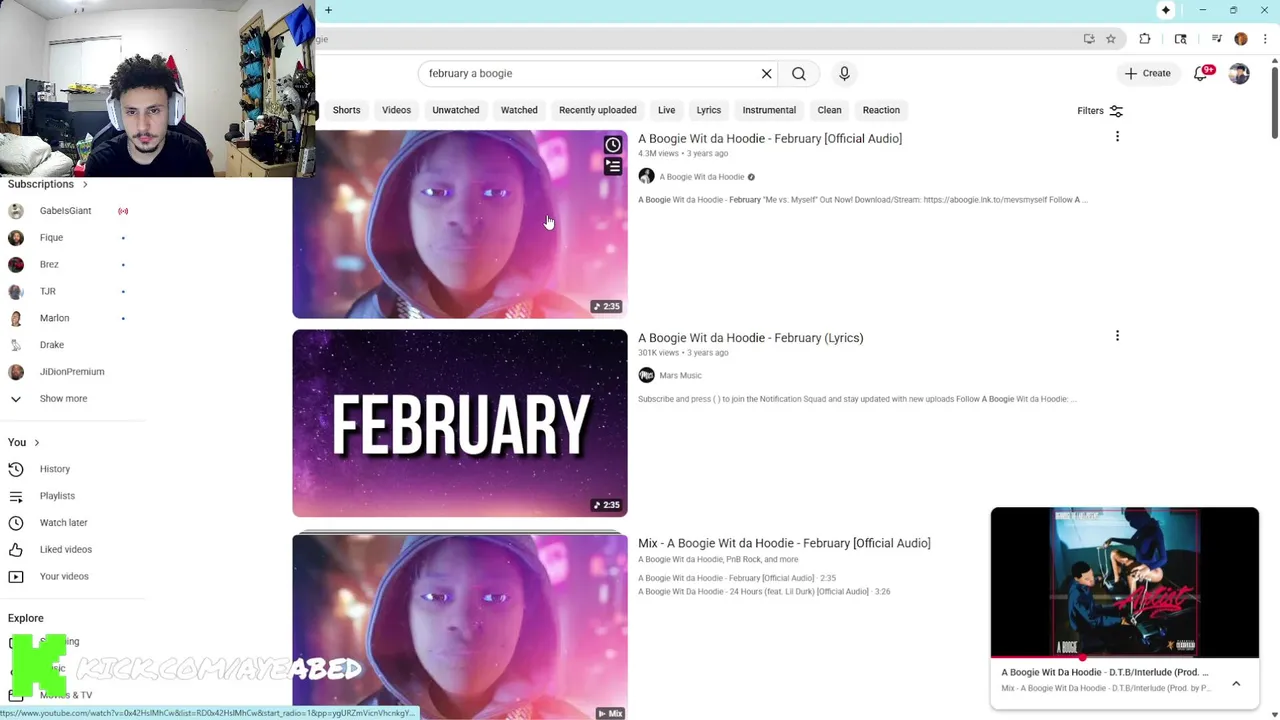The image size is (1280, 720).
Task: Select the Instrumental filter chip
Action: click(x=769, y=110)
